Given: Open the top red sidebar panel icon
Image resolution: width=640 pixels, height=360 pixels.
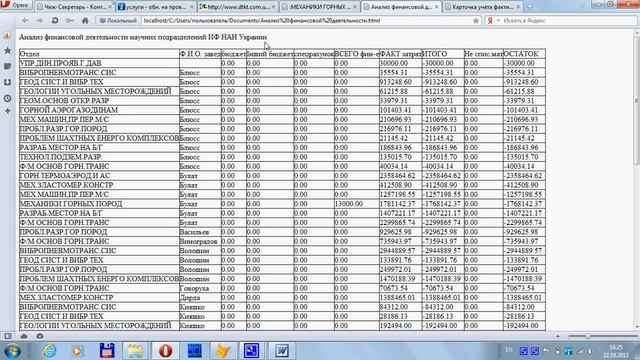Looking at the screenshot, I should point(7,36).
